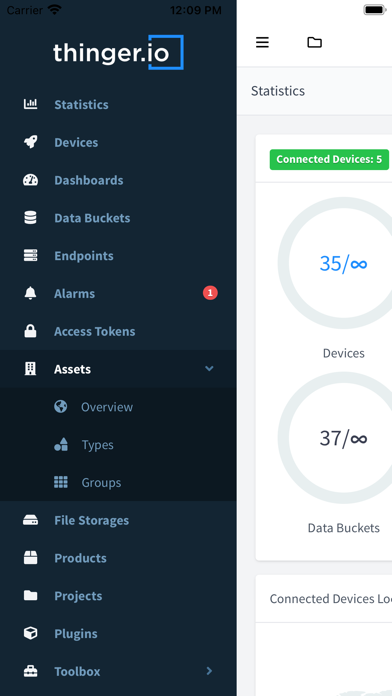This screenshot has height=696, width=392.
Task: Open Dashboards from the sidebar
Action: pos(89,180)
